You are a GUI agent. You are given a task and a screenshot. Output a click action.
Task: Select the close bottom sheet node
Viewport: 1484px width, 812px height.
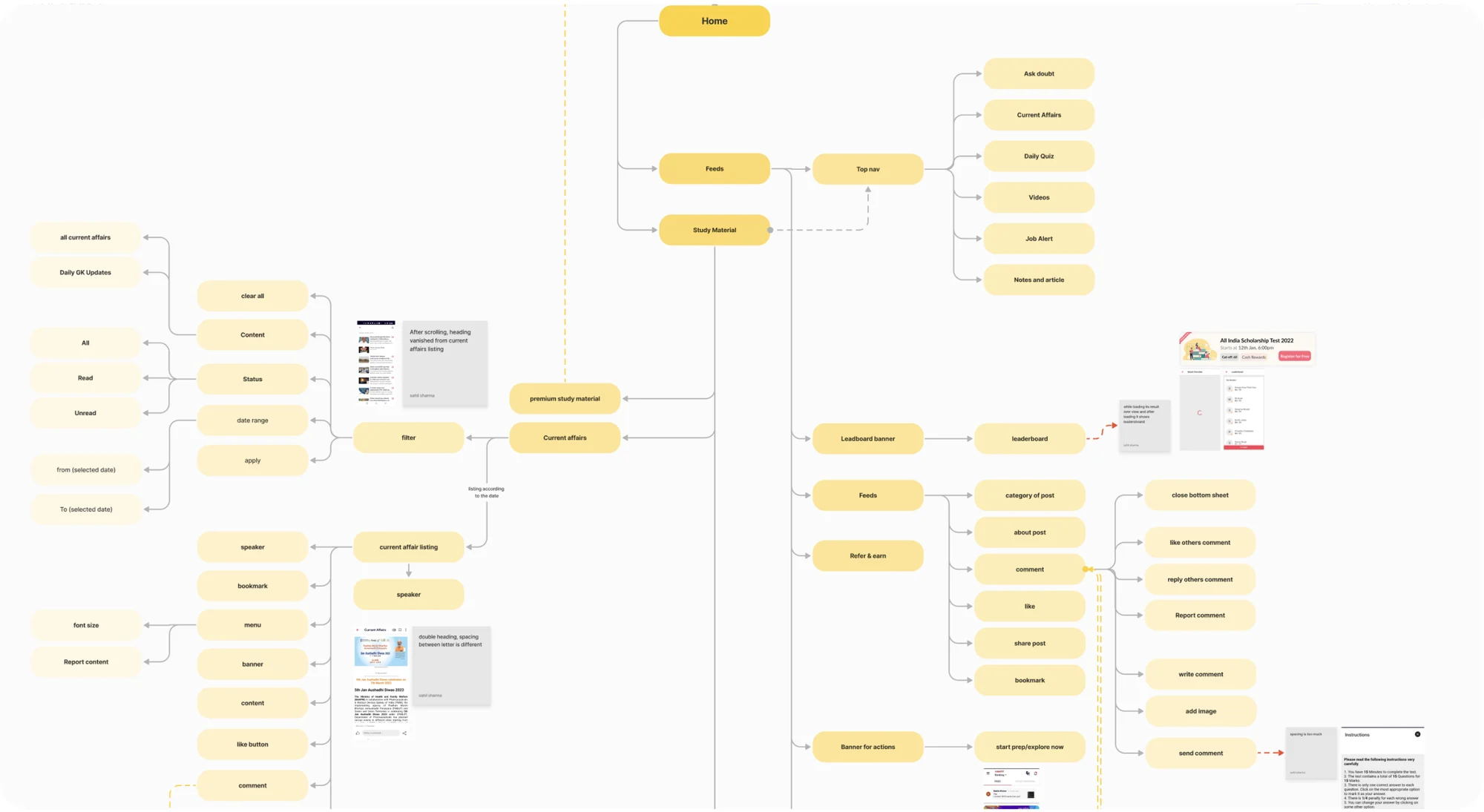pos(1200,495)
